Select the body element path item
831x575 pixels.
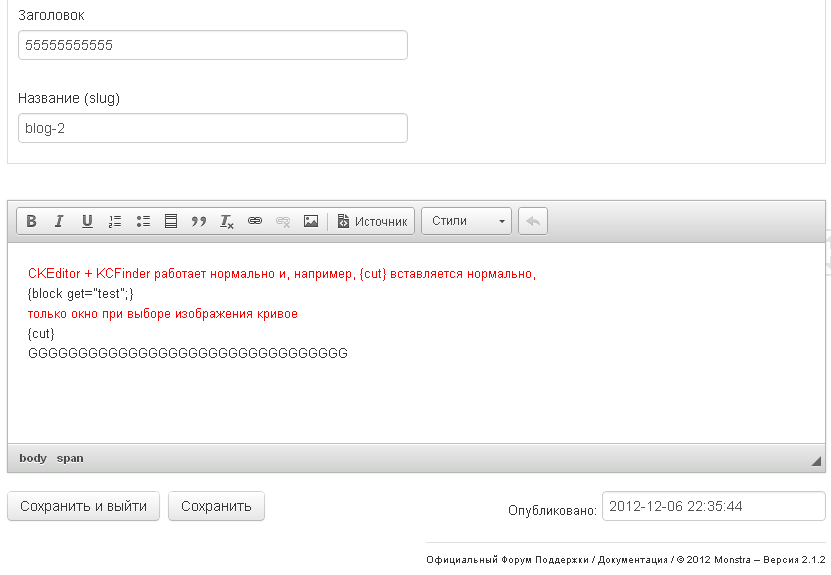[33, 458]
